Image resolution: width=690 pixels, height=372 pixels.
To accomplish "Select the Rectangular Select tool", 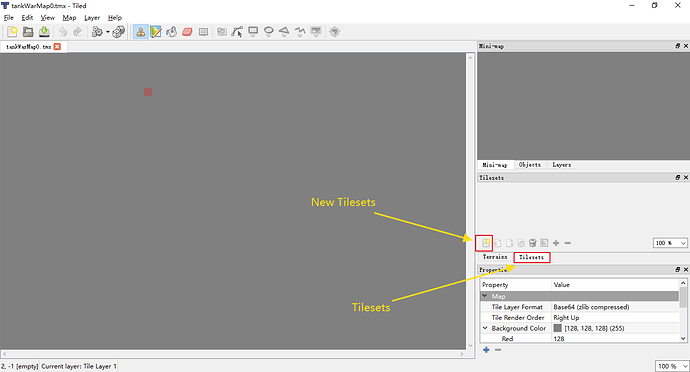I will 203,32.
